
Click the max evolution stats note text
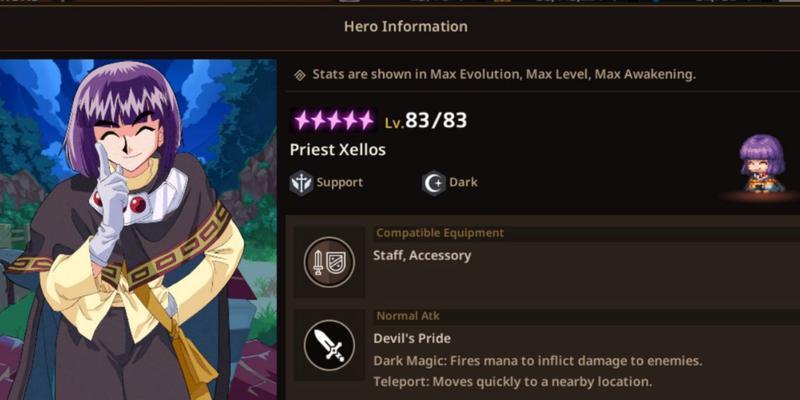[504, 74]
